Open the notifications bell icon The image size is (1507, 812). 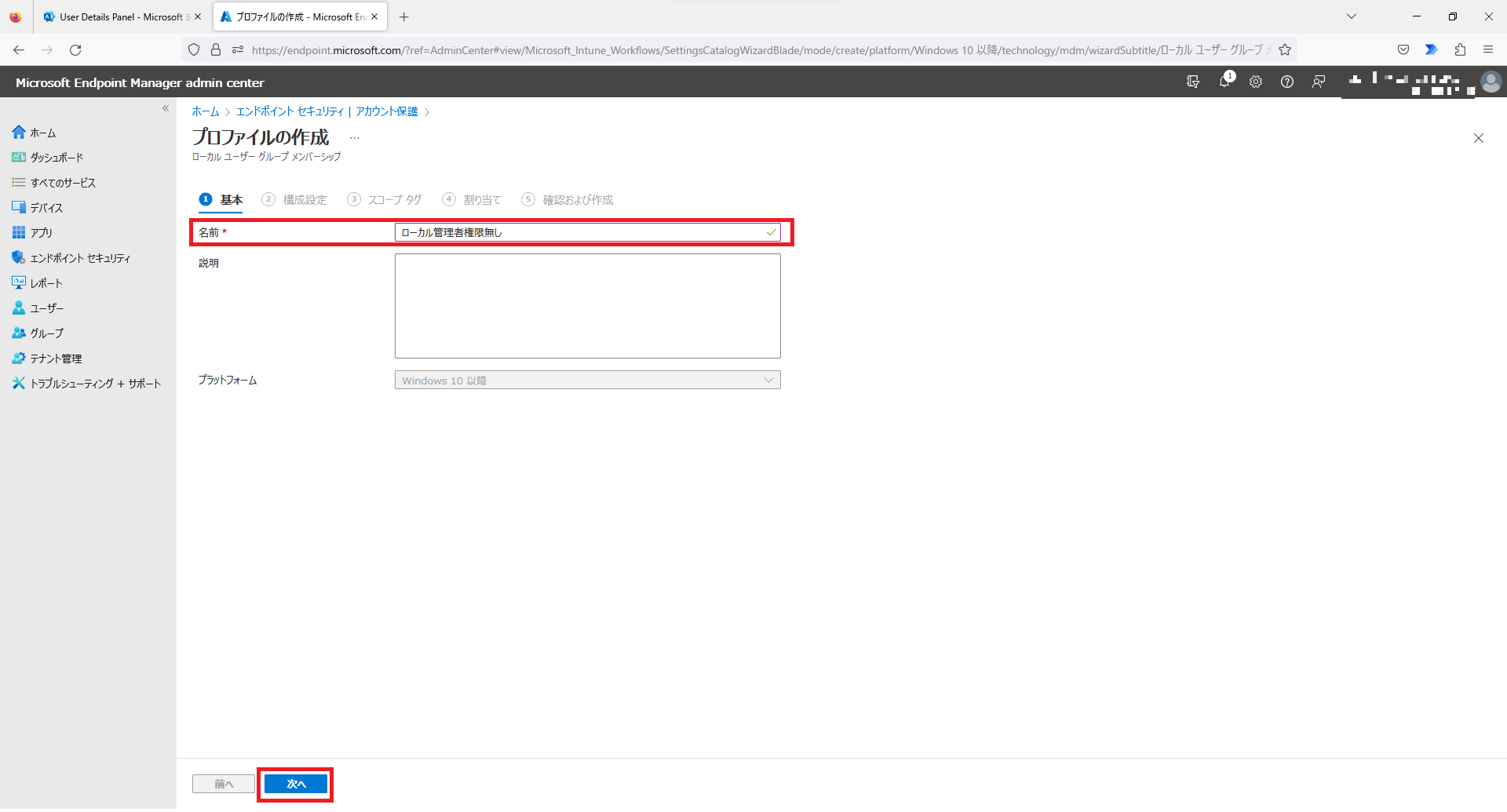(1224, 82)
